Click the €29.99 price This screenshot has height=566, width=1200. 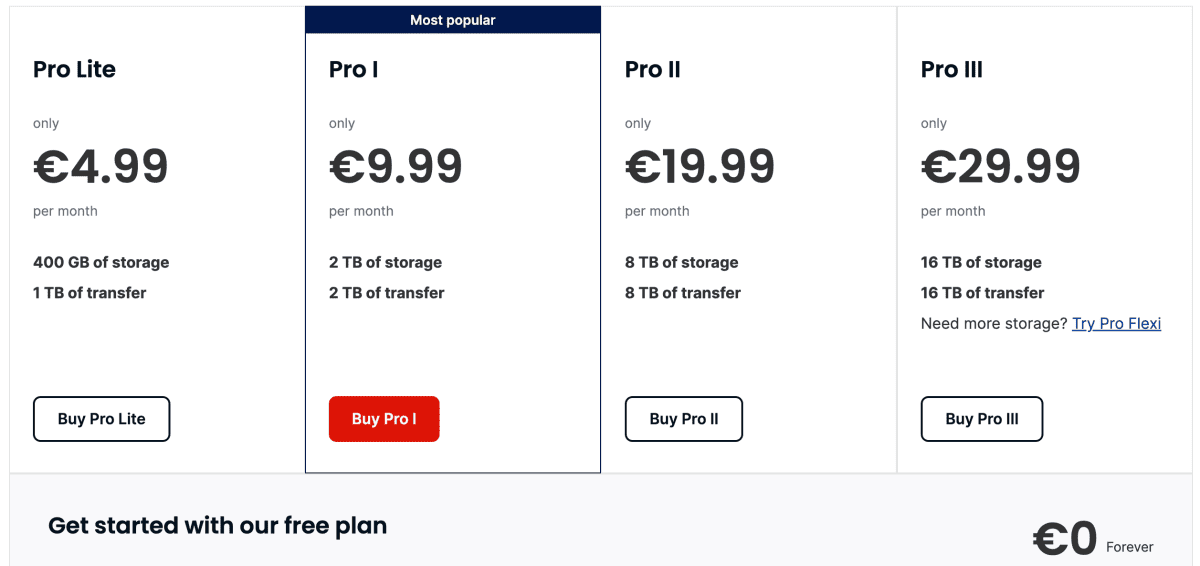click(x=1000, y=167)
